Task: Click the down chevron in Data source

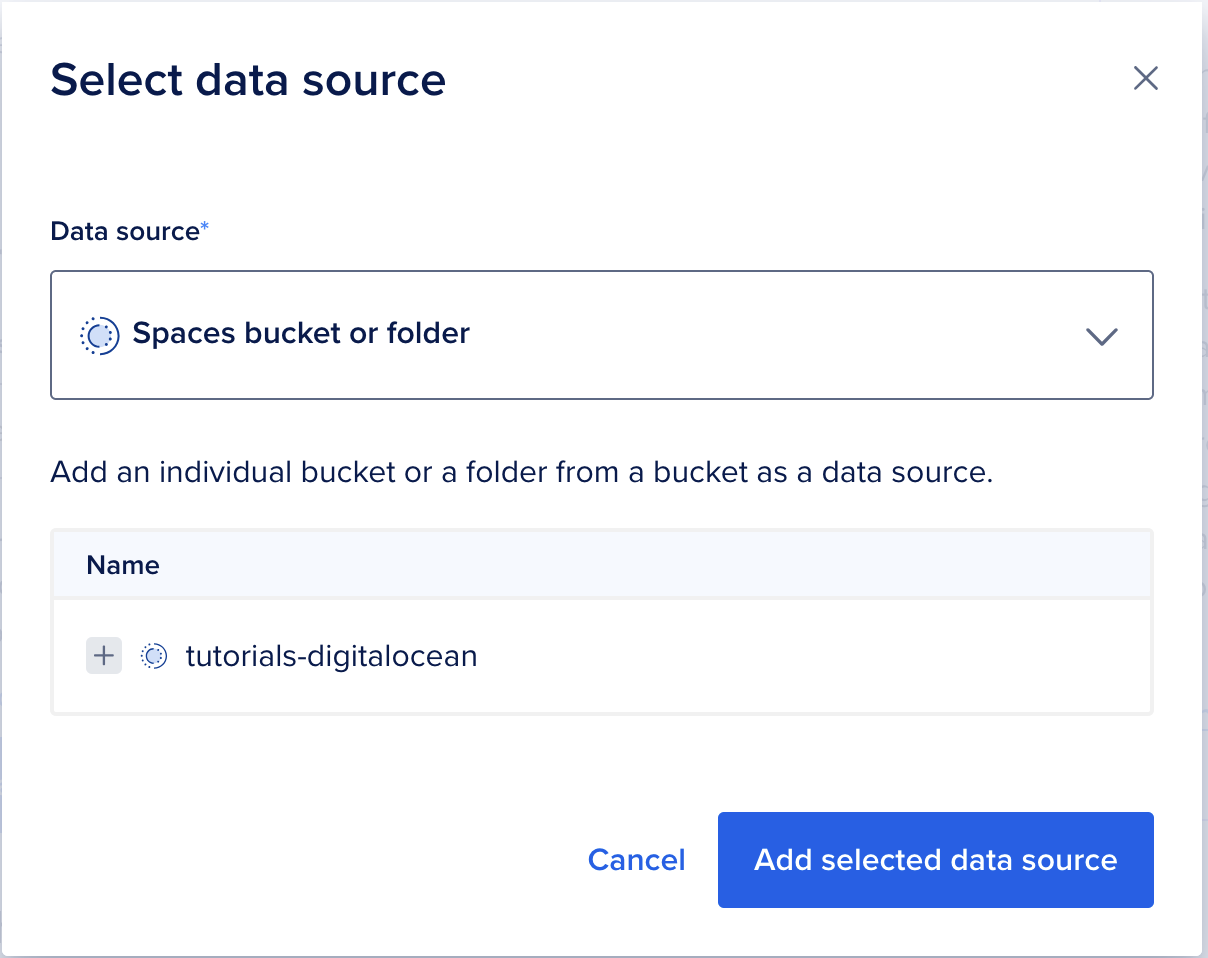Action: point(1101,336)
